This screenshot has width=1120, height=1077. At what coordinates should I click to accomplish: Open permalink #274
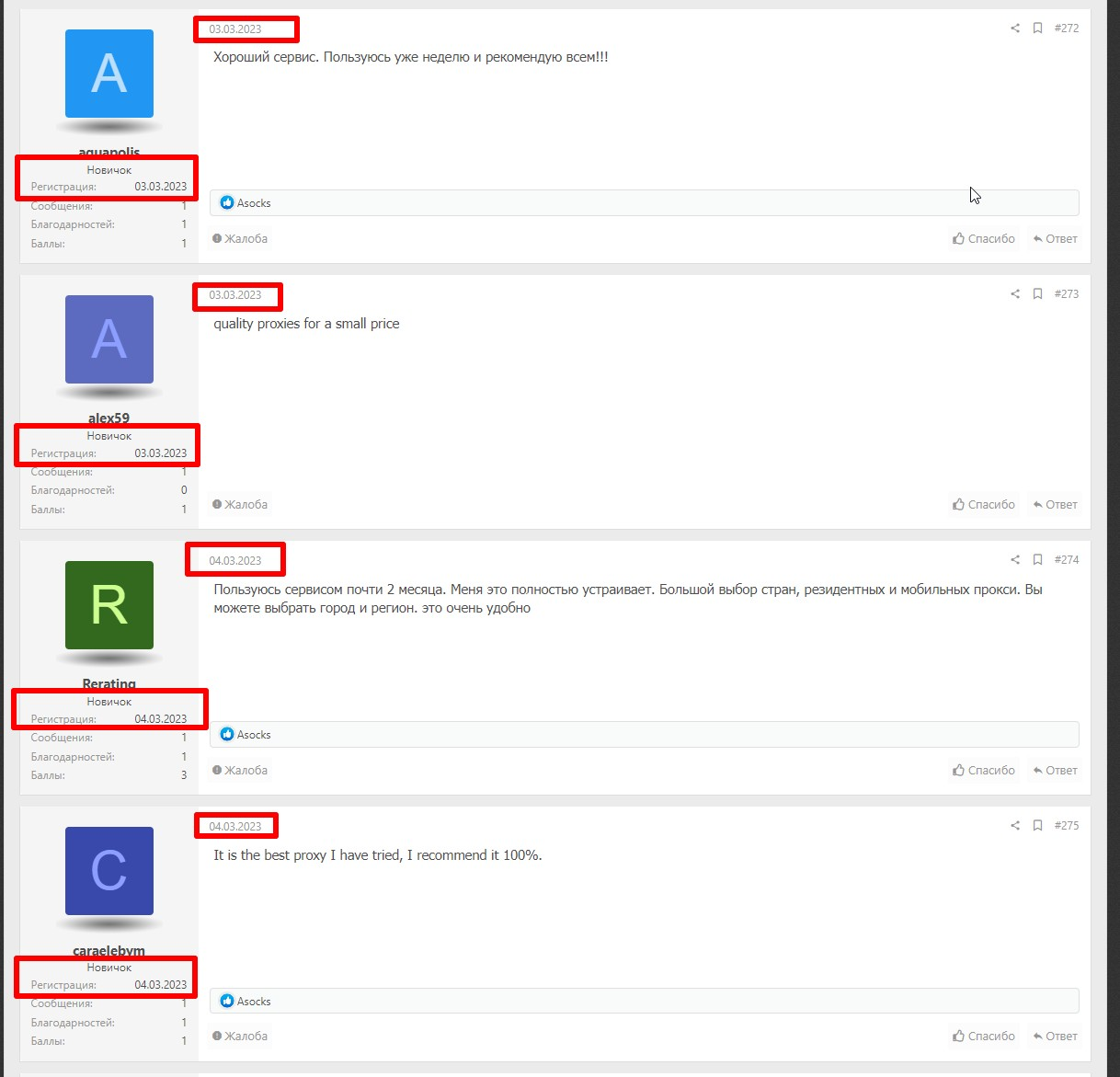tap(1067, 560)
